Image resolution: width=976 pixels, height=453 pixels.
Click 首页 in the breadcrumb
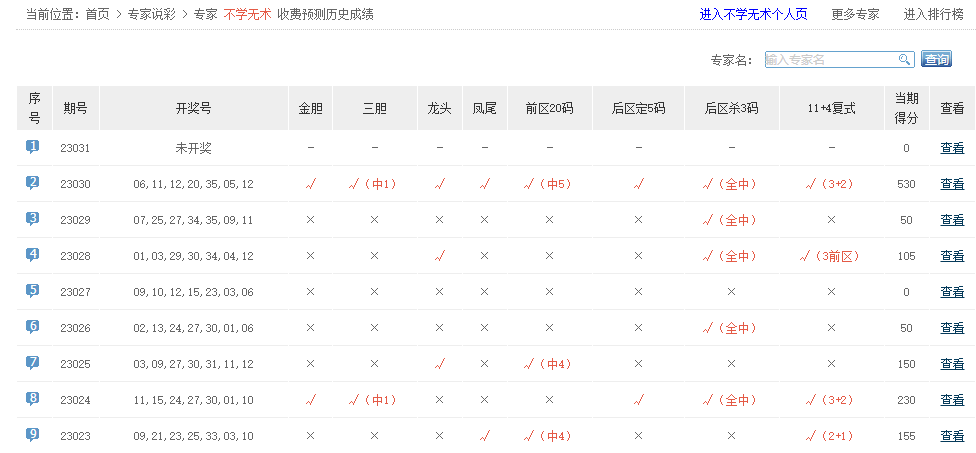pos(97,14)
